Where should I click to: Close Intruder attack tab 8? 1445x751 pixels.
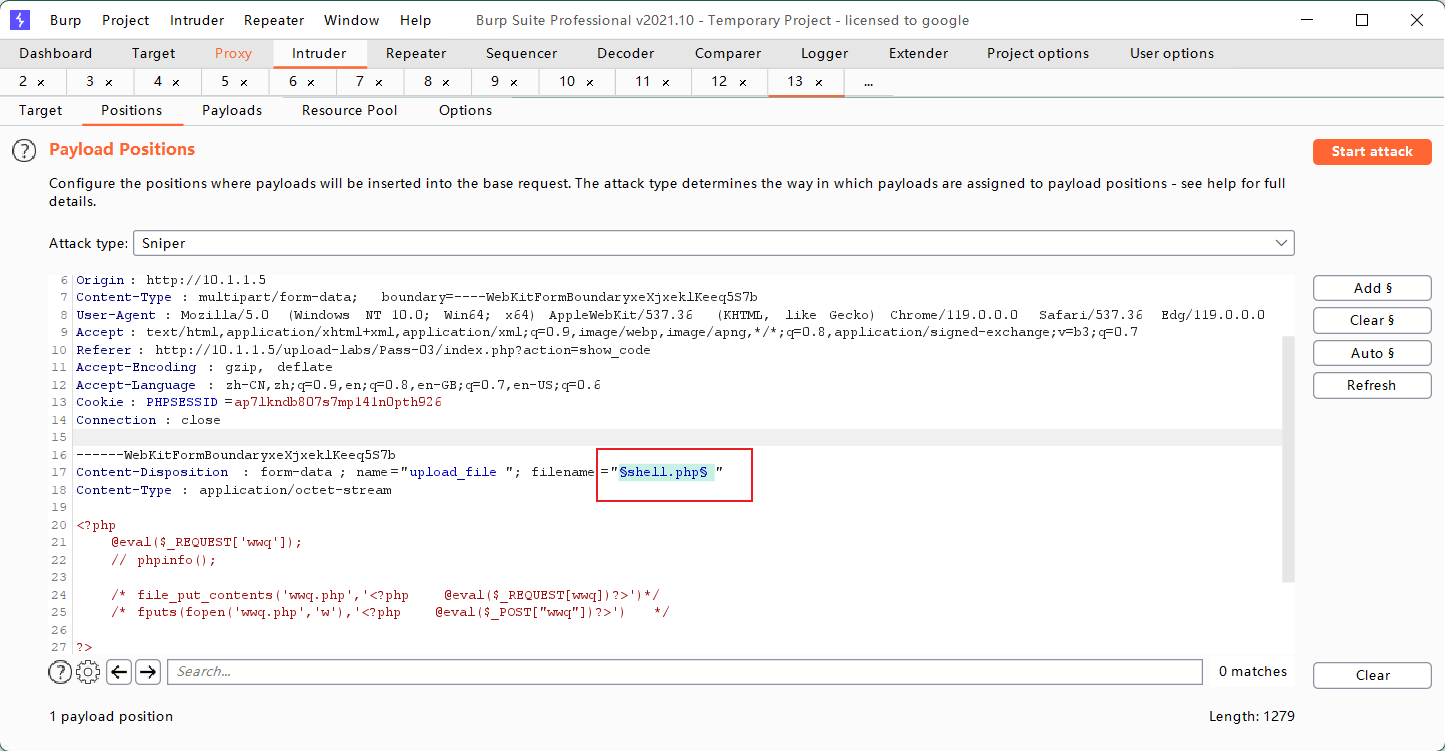(x=446, y=82)
